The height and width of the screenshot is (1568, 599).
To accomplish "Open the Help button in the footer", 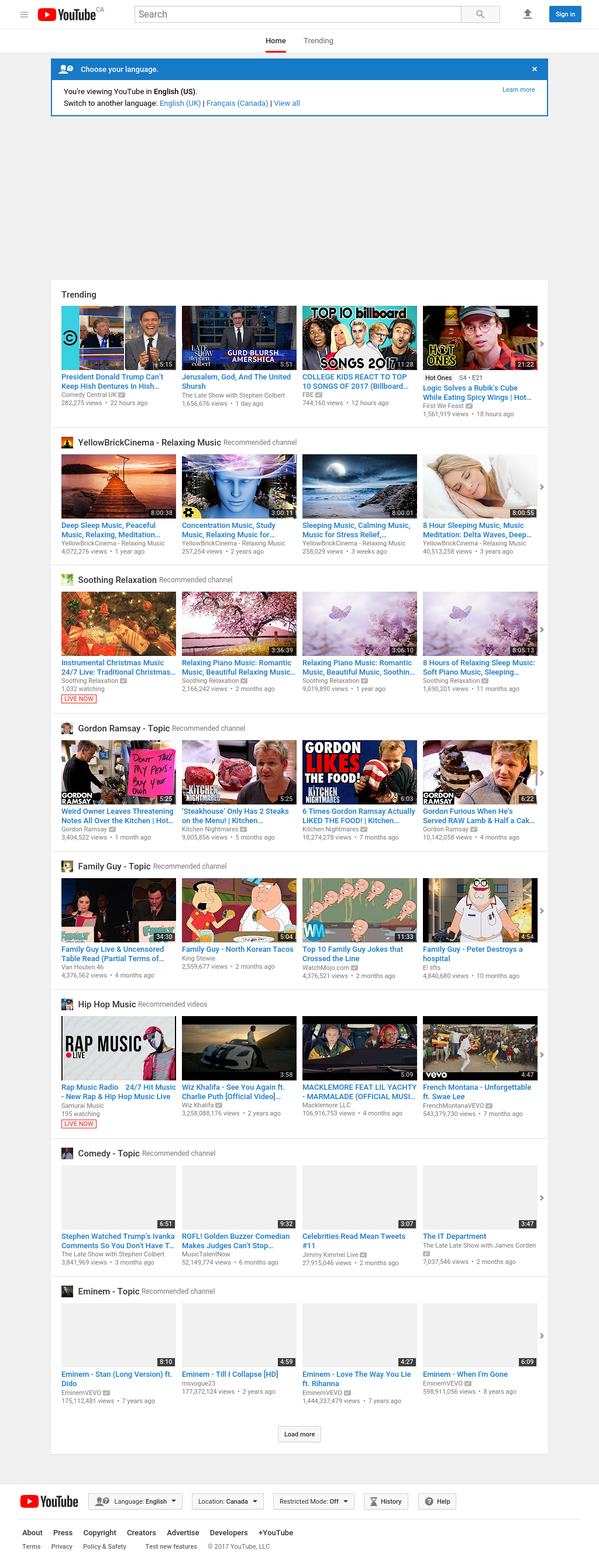I will [438, 1502].
